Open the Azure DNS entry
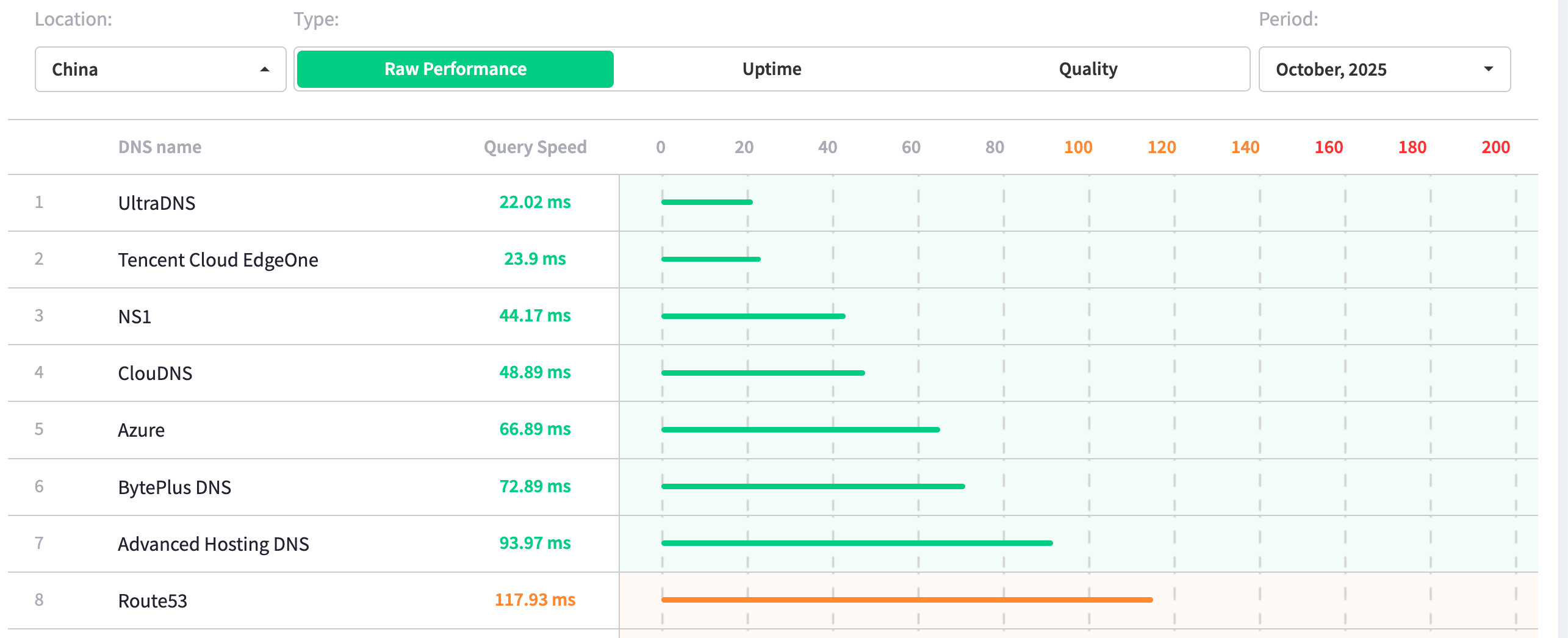Viewport: 1568px width, 638px height. [x=141, y=430]
